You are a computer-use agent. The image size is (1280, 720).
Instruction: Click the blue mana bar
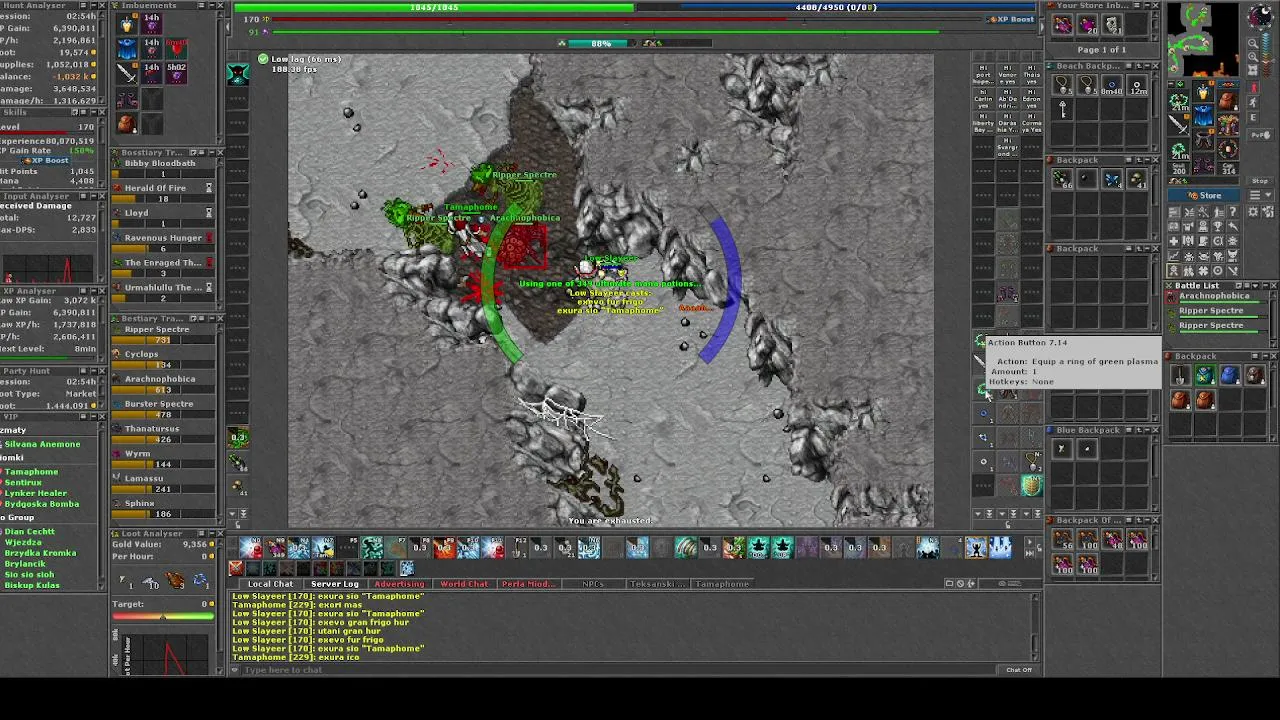click(x=836, y=8)
